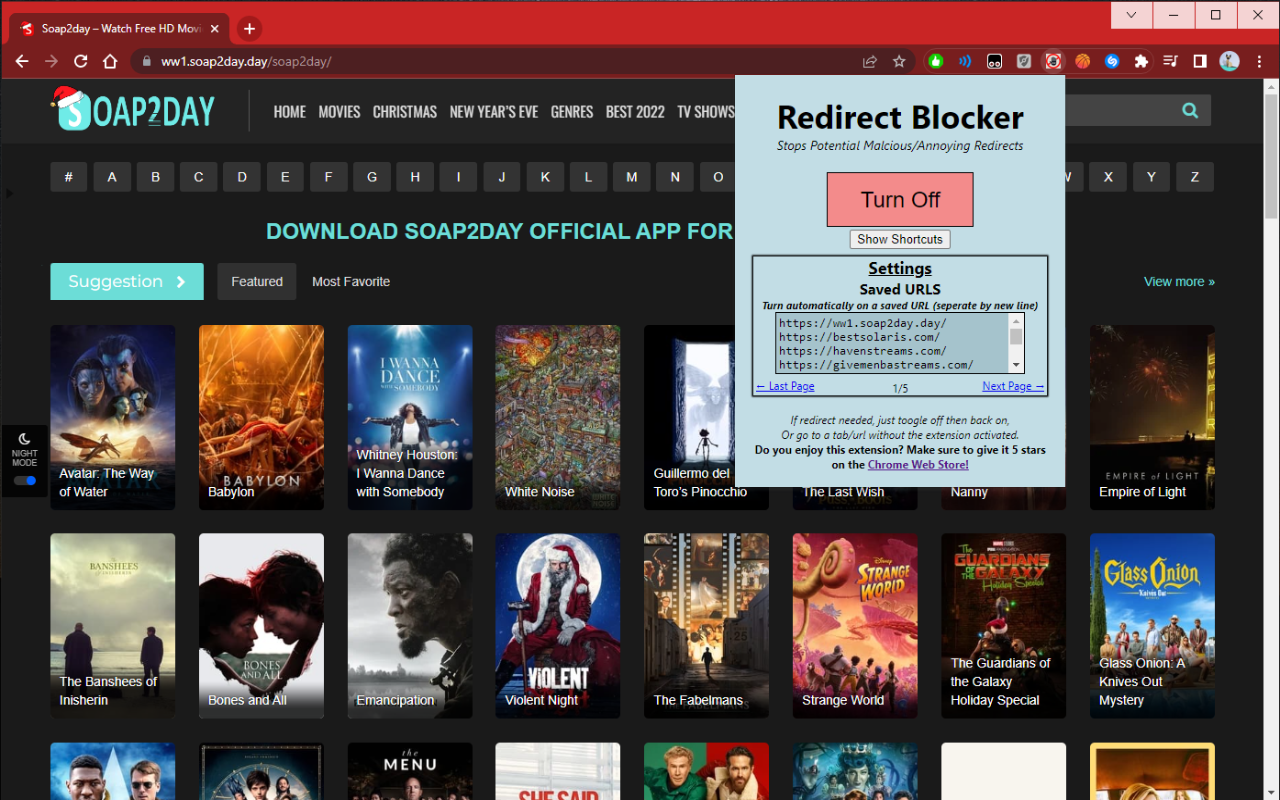Click the browser back arrow
Image resolution: width=1280 pixels, height=800 pixels.
coord(22,61)
